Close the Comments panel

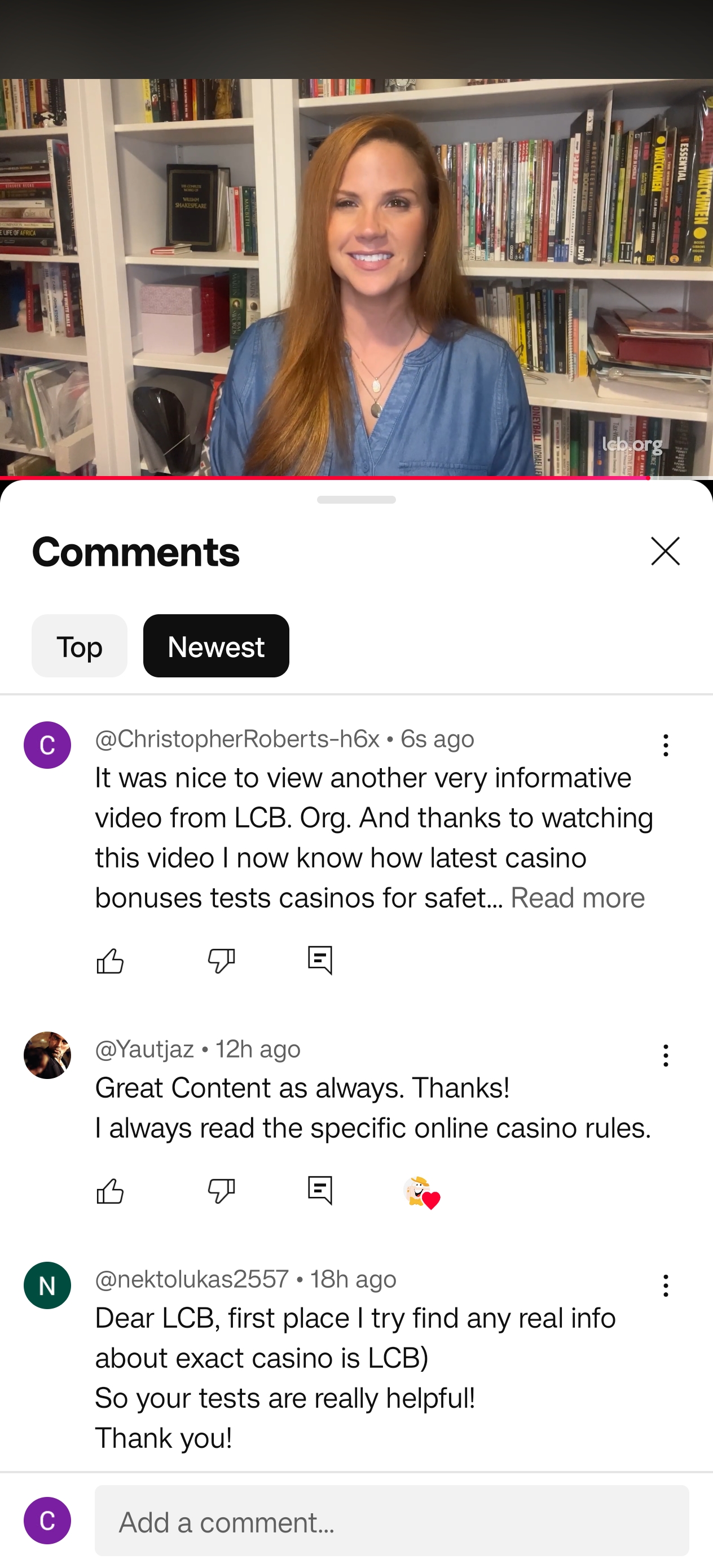665,551
